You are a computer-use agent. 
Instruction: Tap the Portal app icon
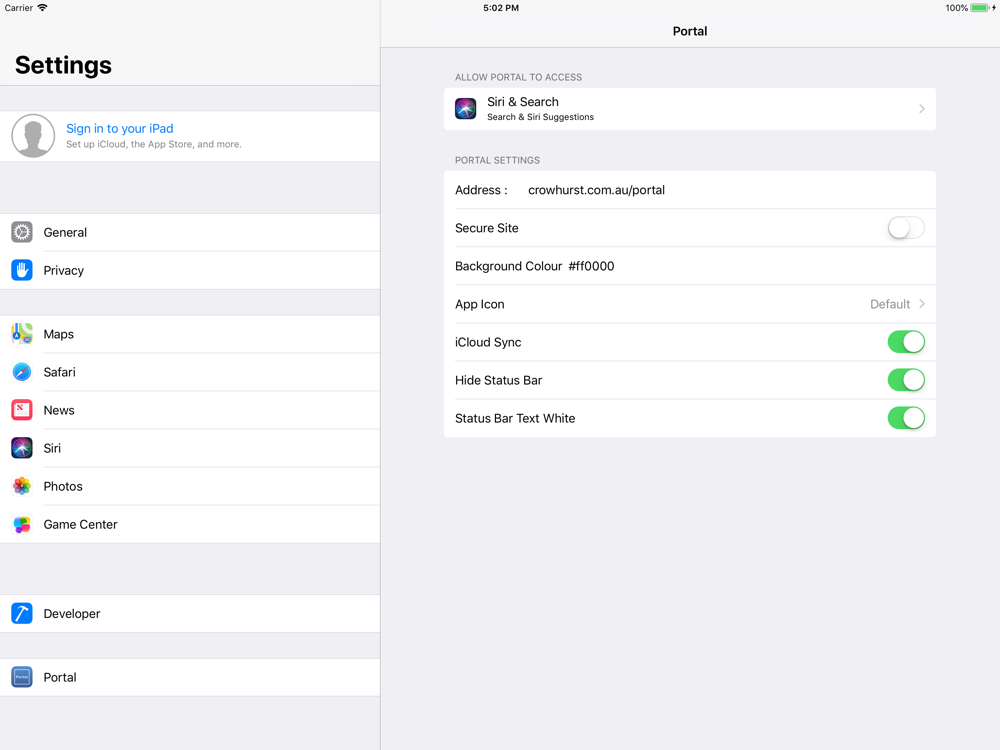pyautogui.click(x=22, y=677)
